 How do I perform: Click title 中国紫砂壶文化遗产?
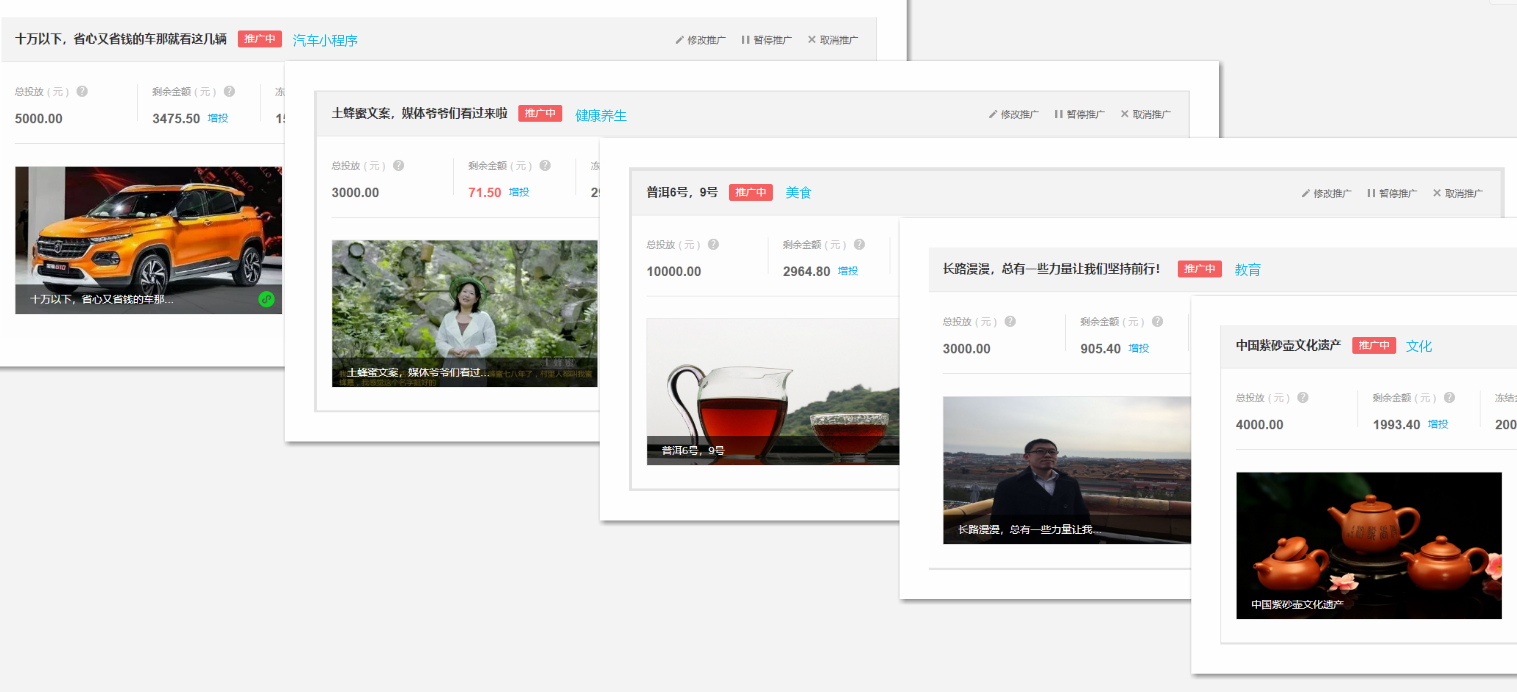coord(1288,345)
